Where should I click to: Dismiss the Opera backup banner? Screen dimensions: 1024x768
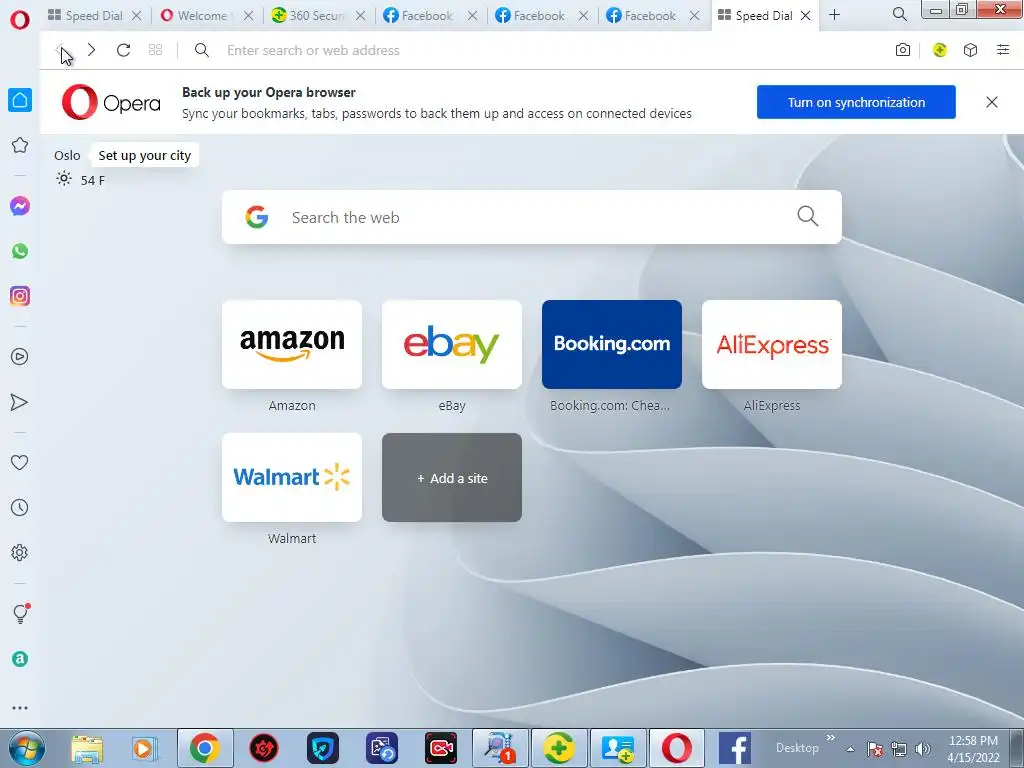tap(991, 102)
